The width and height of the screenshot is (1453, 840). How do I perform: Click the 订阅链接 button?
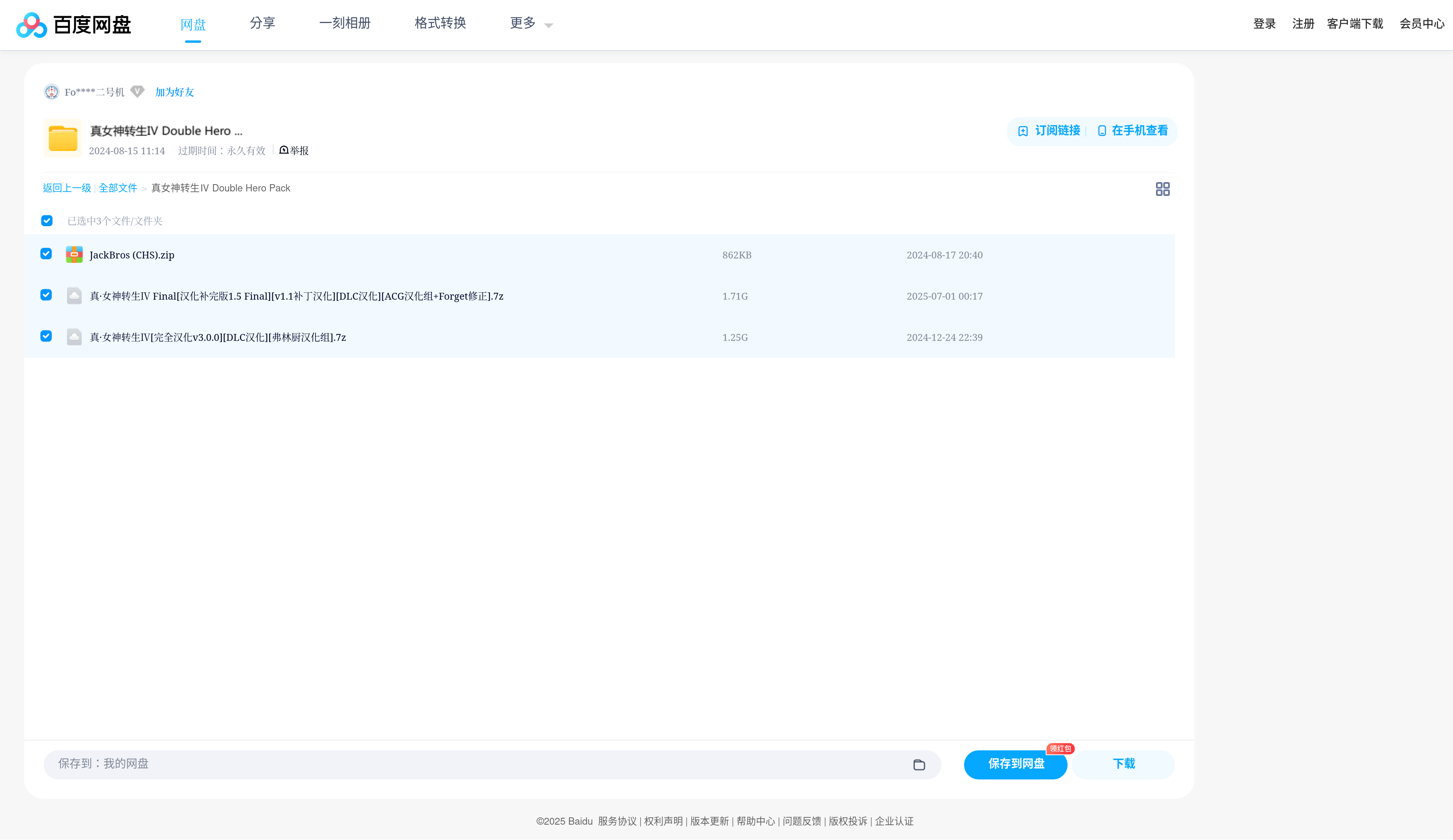coord(1049,131)
